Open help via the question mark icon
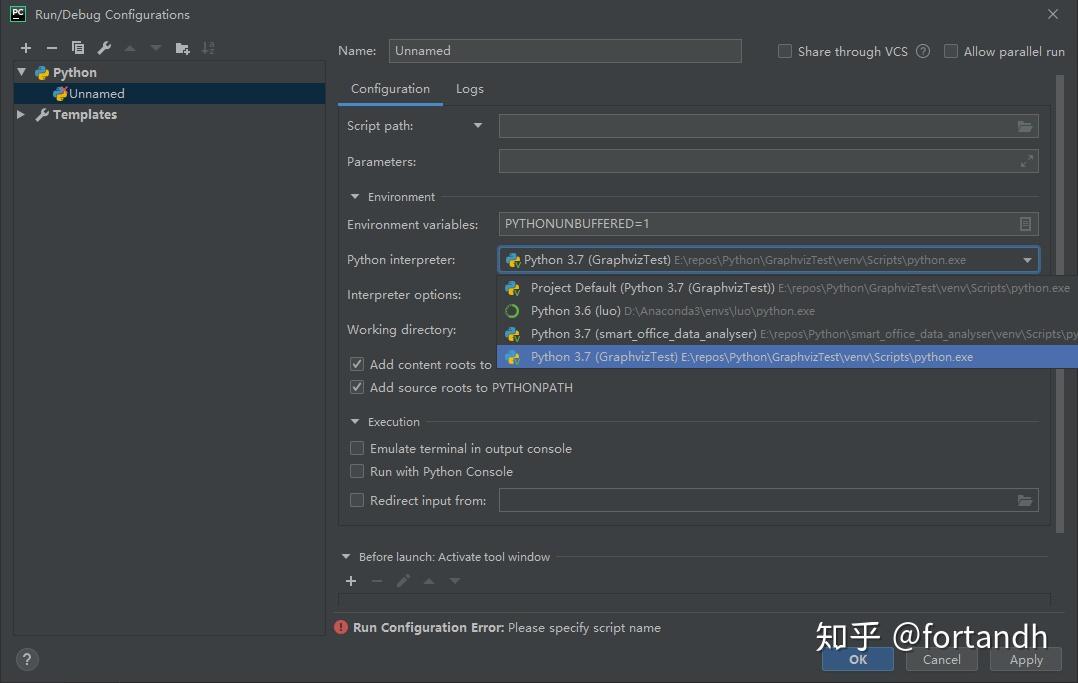Viewport: 1078px width, 683px height. pyautogui.click(x=26, y=659)
